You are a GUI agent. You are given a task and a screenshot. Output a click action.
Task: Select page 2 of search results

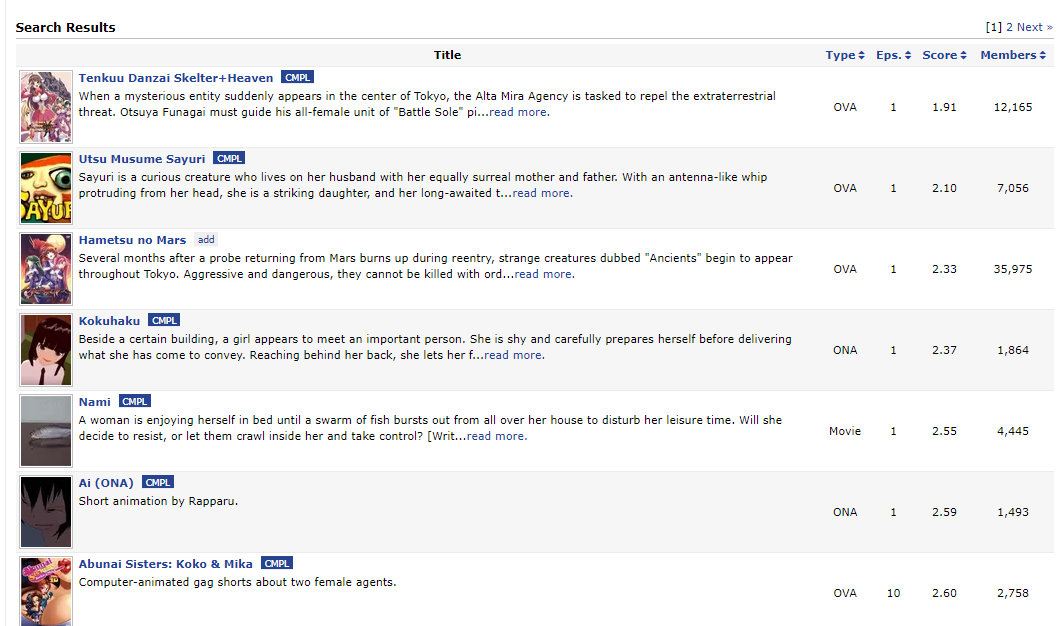[x=1009, y=27]
